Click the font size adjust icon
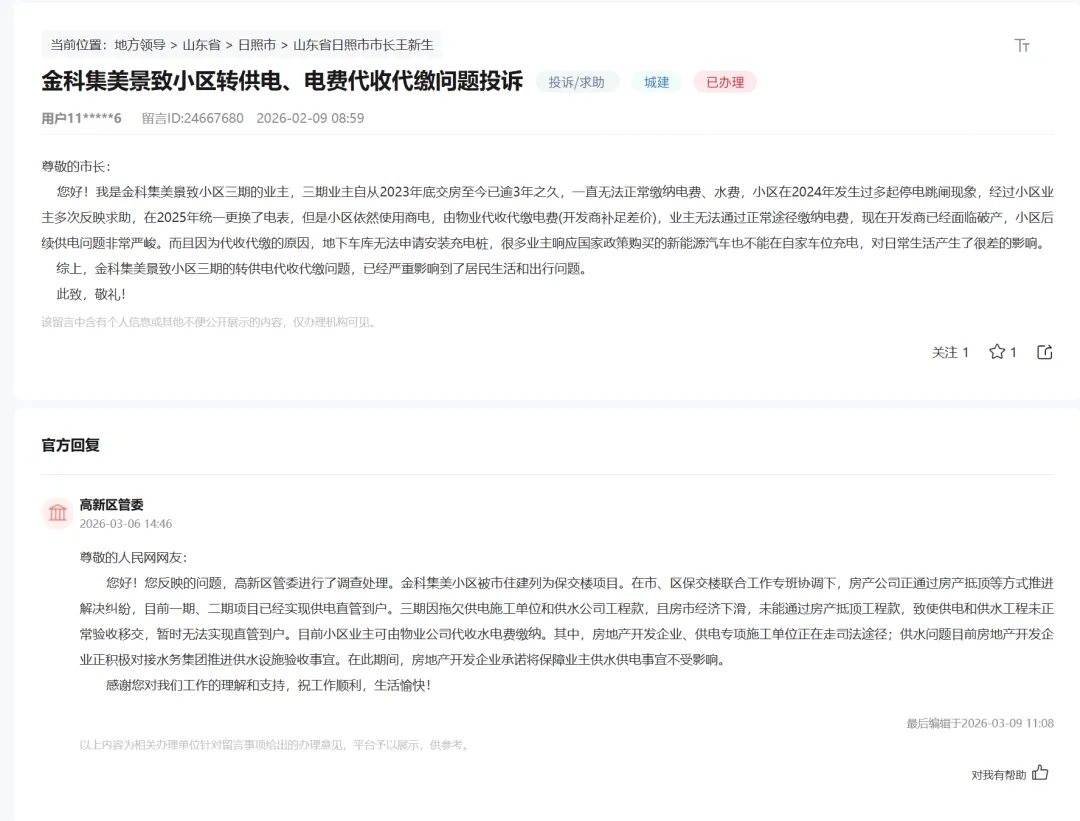 (1021, 45)
